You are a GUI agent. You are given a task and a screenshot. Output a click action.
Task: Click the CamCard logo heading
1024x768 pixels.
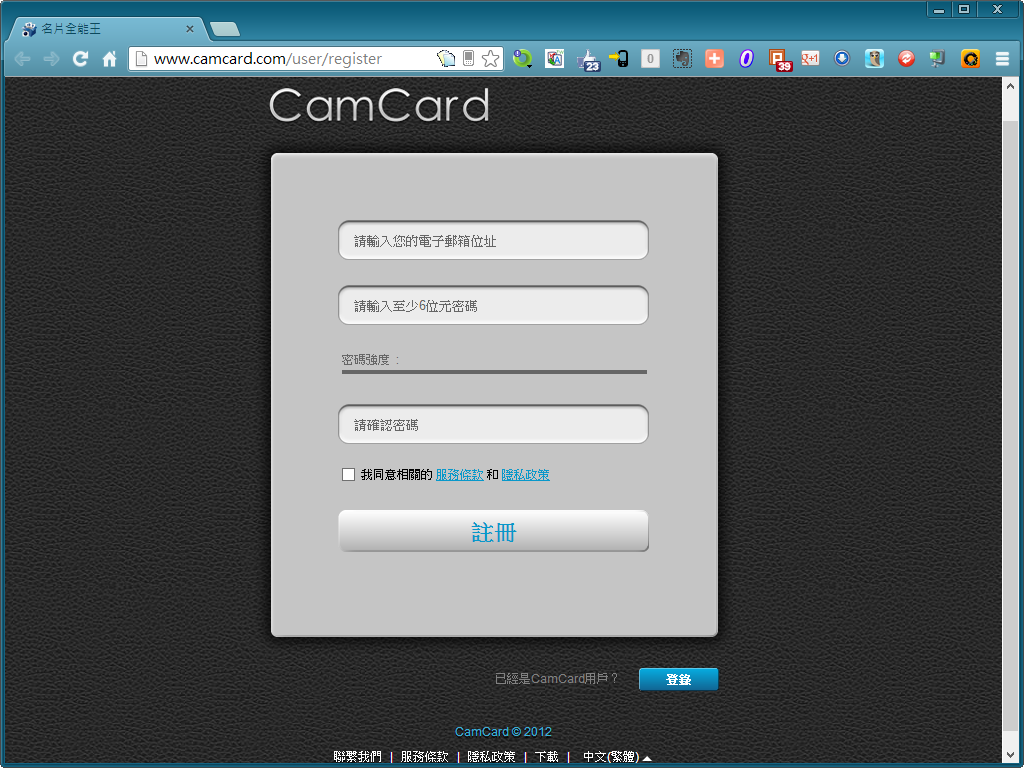click(379, 105)
